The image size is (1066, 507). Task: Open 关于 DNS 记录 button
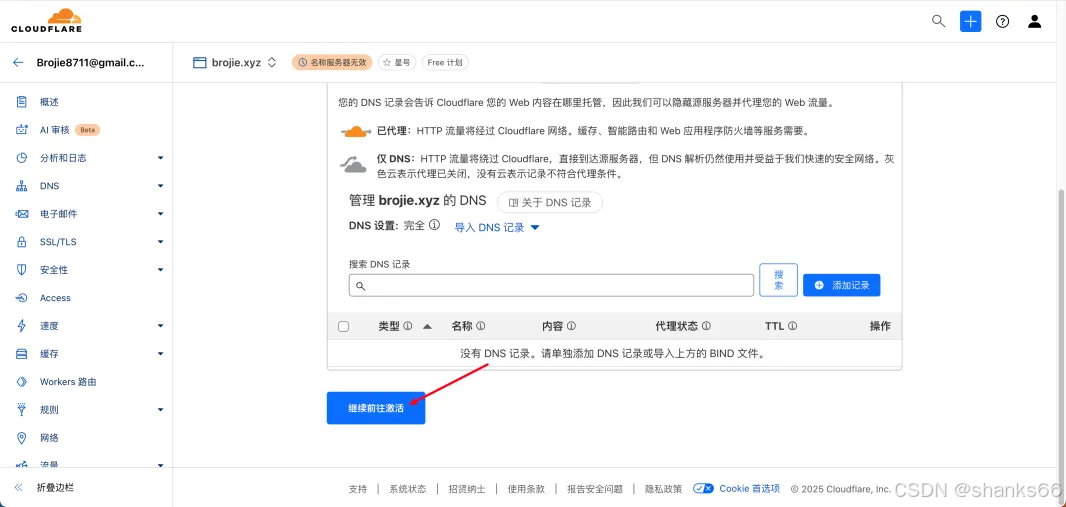pyautogui.click(x=550, y=203)
